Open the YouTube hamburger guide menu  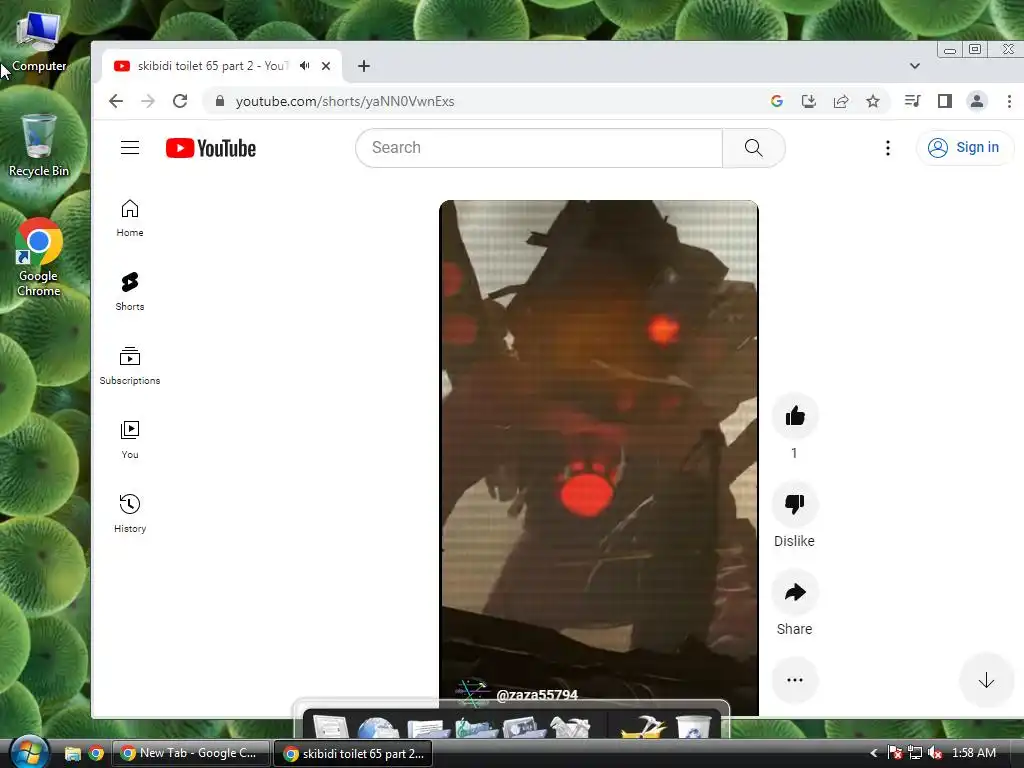[130, 148]
